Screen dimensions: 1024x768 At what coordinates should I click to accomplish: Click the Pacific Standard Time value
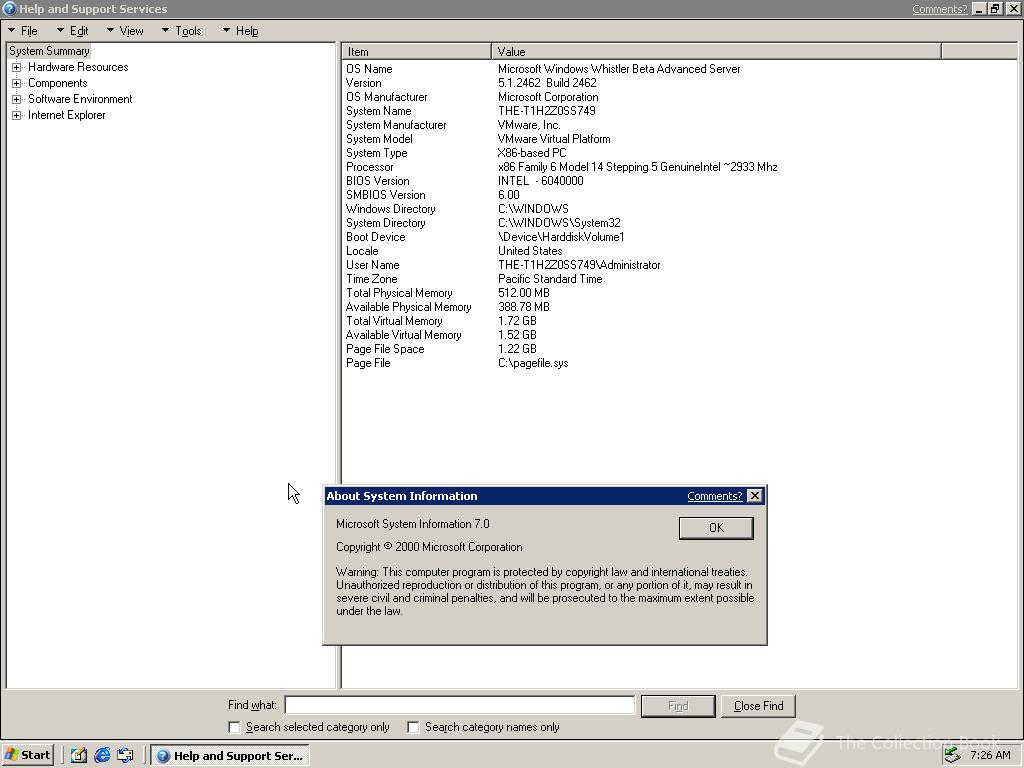(550, 279)
